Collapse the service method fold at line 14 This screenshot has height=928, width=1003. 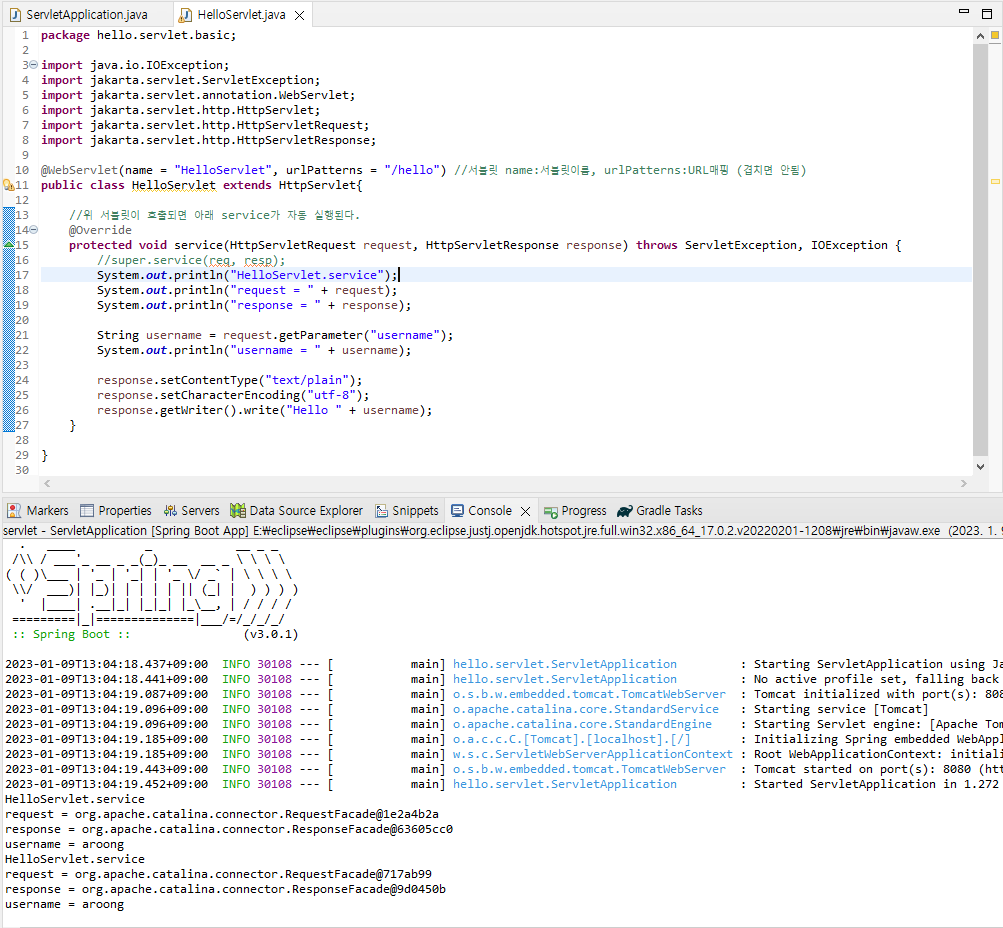click(x=34, y=230)
